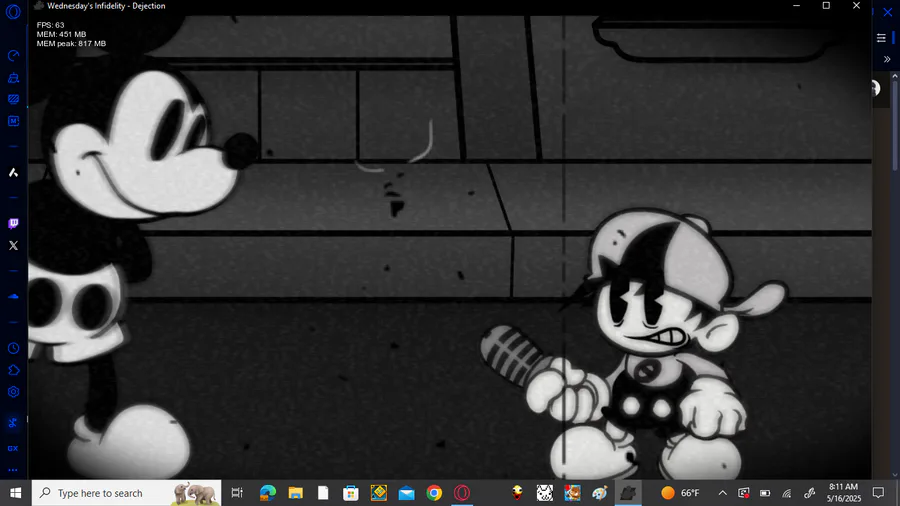The image size is (900, 506).
Task: Close Wednesday's Infidelity game window
Action: 856,6
